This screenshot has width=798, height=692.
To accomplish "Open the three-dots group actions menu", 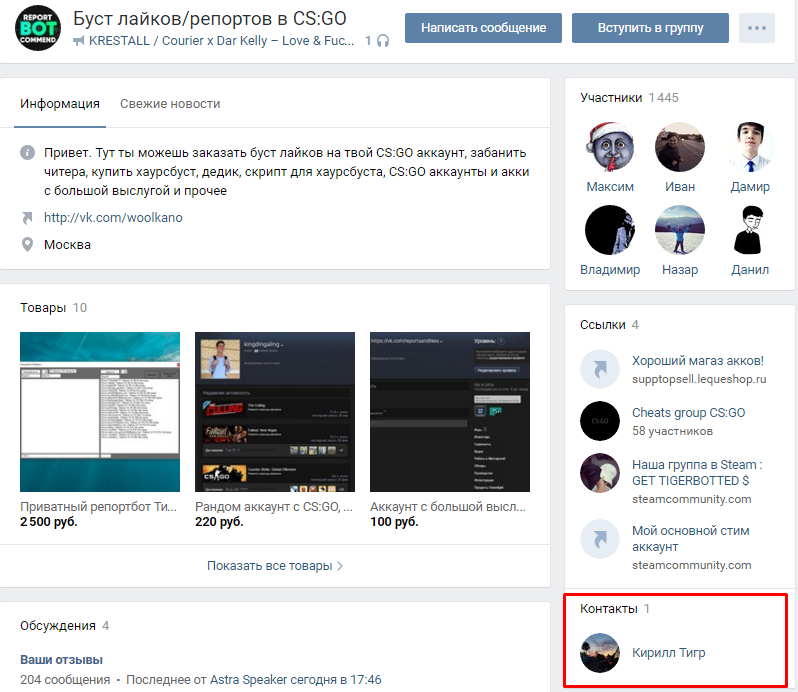I will 757,28.
